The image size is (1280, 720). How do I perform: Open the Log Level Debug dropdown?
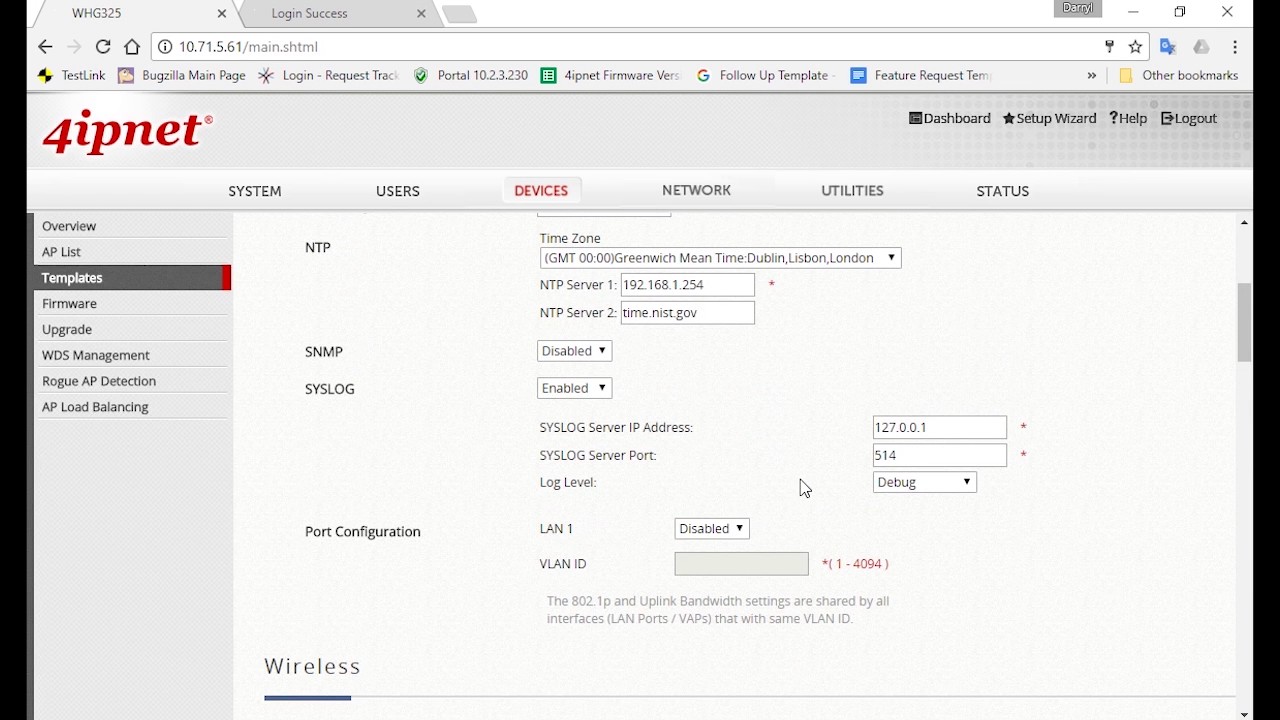(924, 482)
